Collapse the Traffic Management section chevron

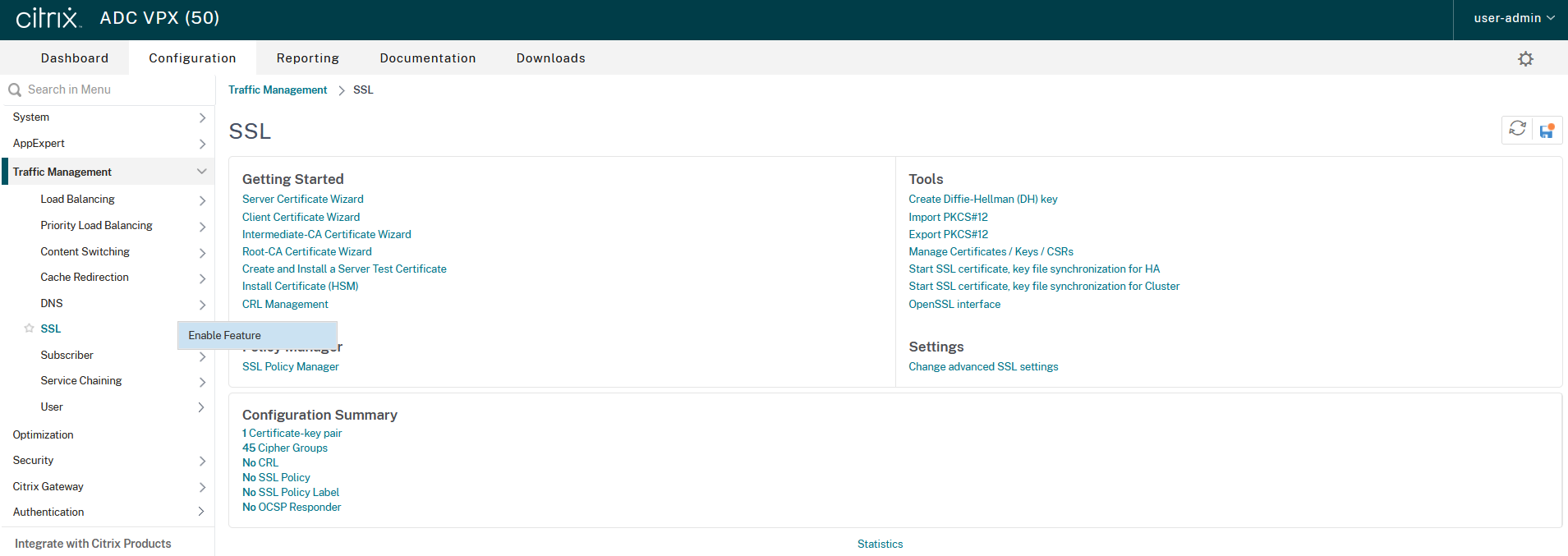pos(201,172)
